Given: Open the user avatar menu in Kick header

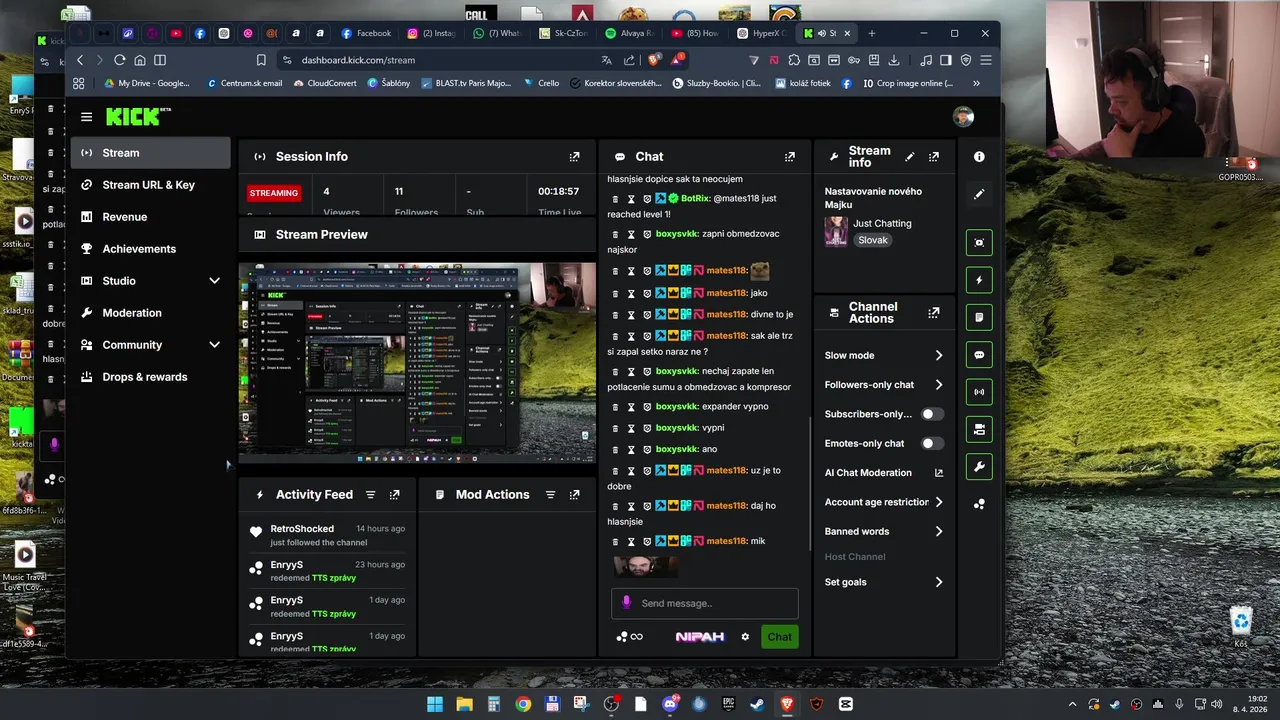Looking at the screenshot, I should click(x=963, y=117).
